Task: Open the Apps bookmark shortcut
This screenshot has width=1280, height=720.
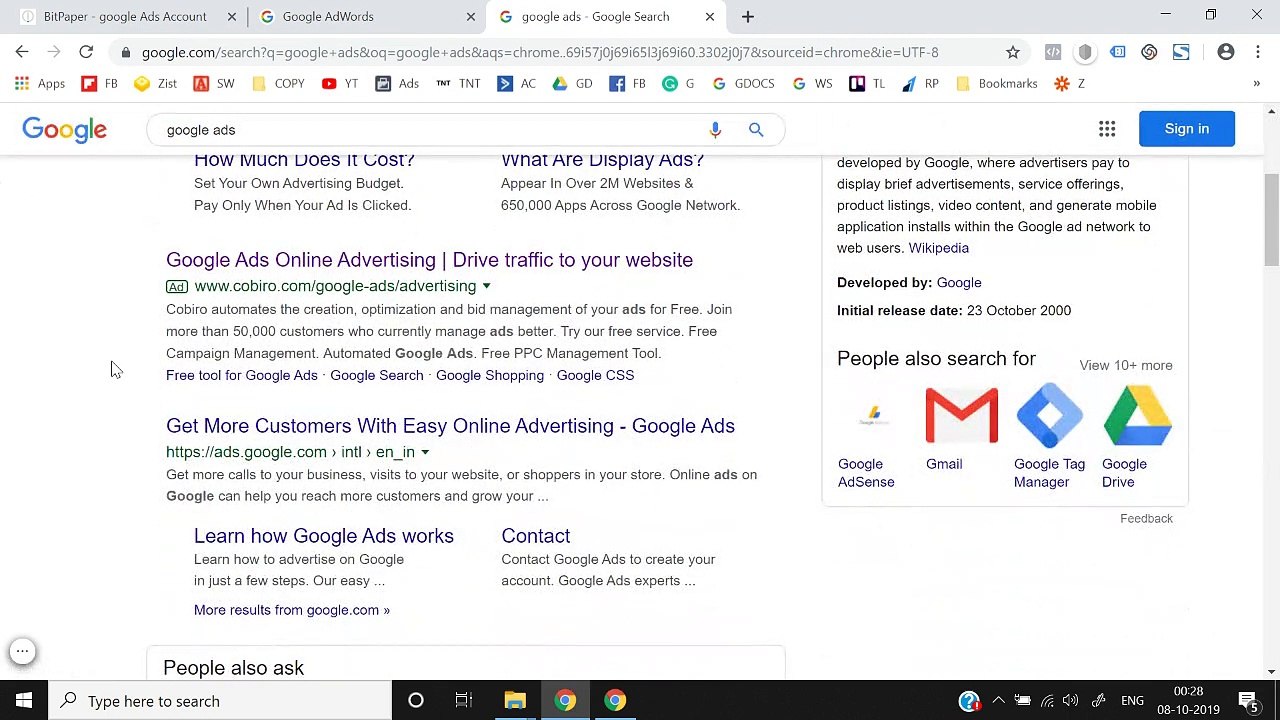Action: (x=40, y=84)
